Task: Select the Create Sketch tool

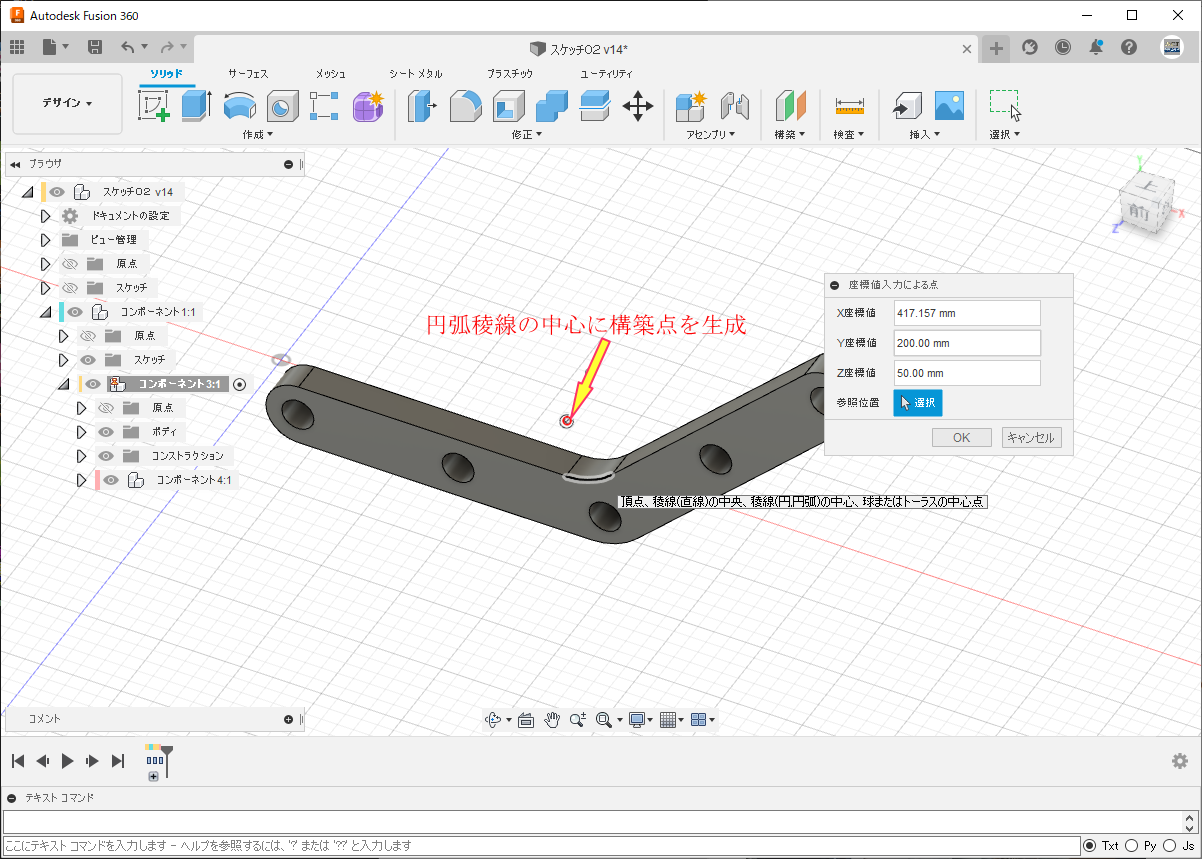Action: [153, 106]
